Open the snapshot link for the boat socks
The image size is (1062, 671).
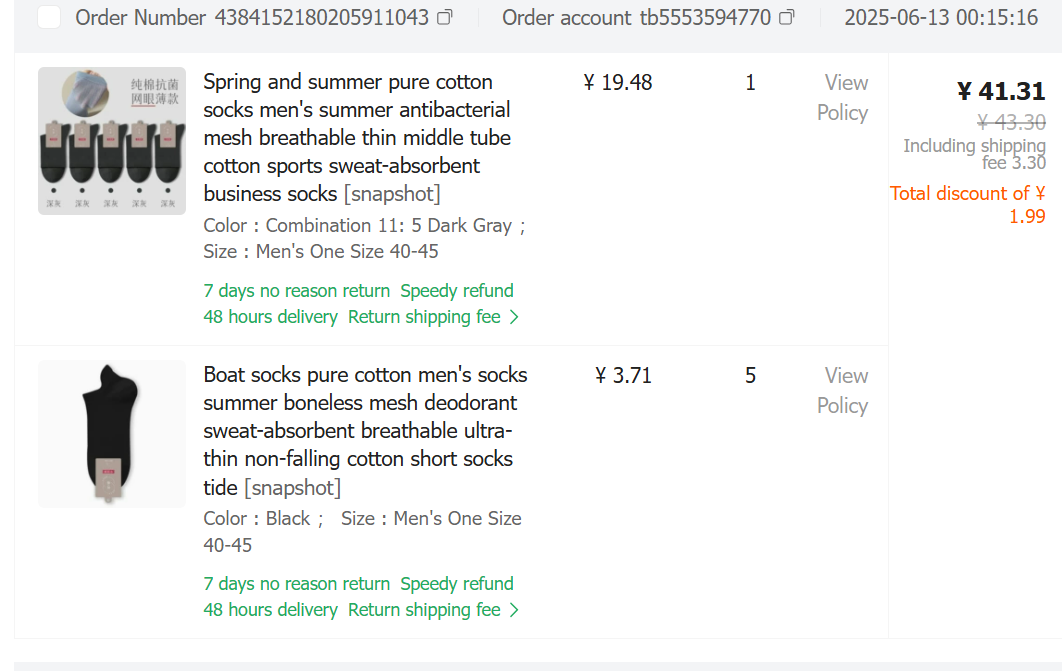click(x=293, y=487)
